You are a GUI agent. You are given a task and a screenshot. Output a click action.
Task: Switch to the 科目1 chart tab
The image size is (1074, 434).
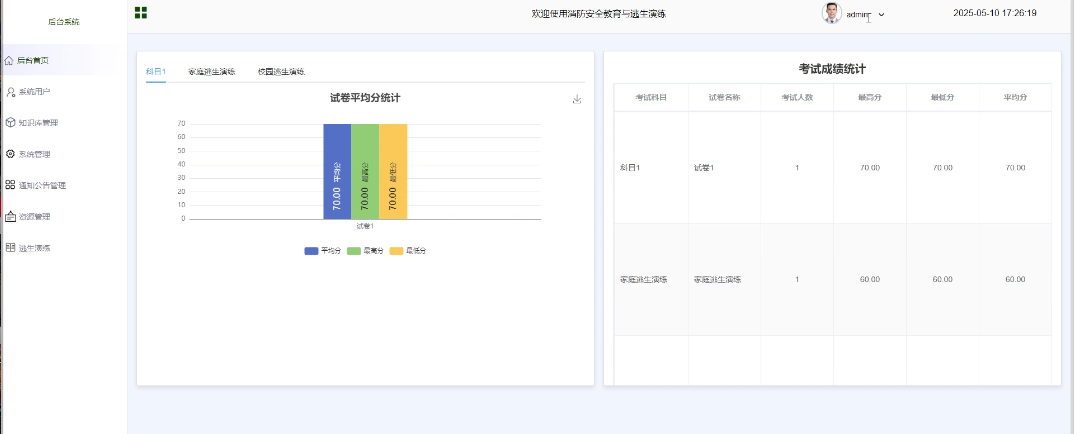155,71
